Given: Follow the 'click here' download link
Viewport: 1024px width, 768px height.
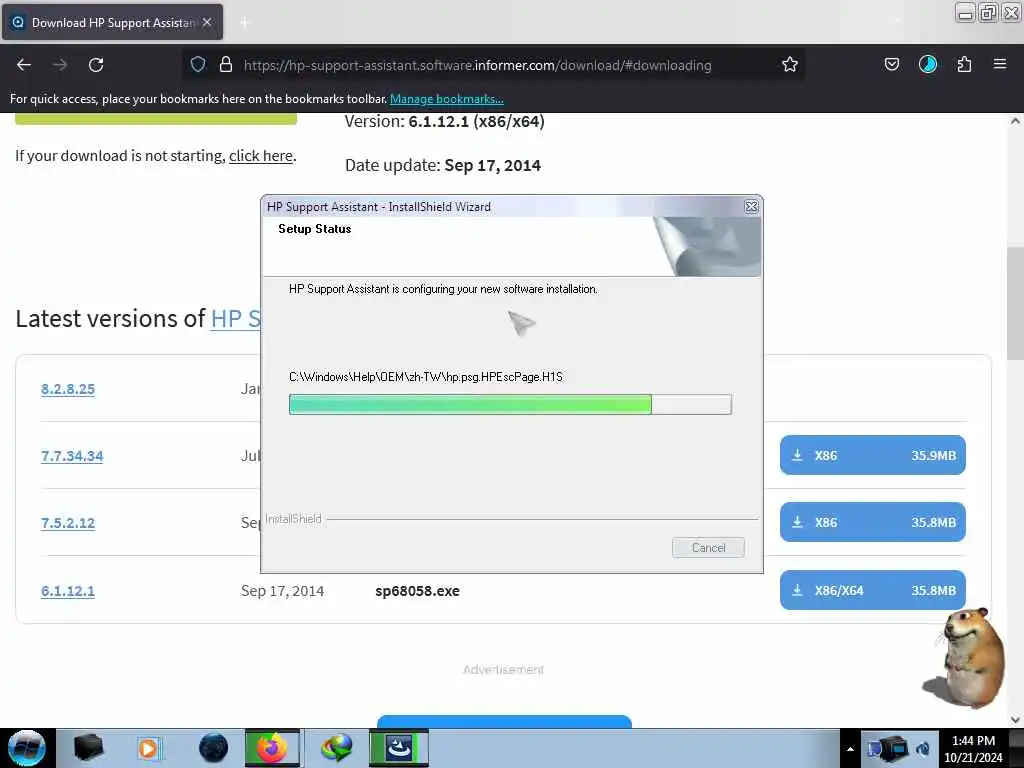Looking at the screenshot, I should (x=261, y=156).
